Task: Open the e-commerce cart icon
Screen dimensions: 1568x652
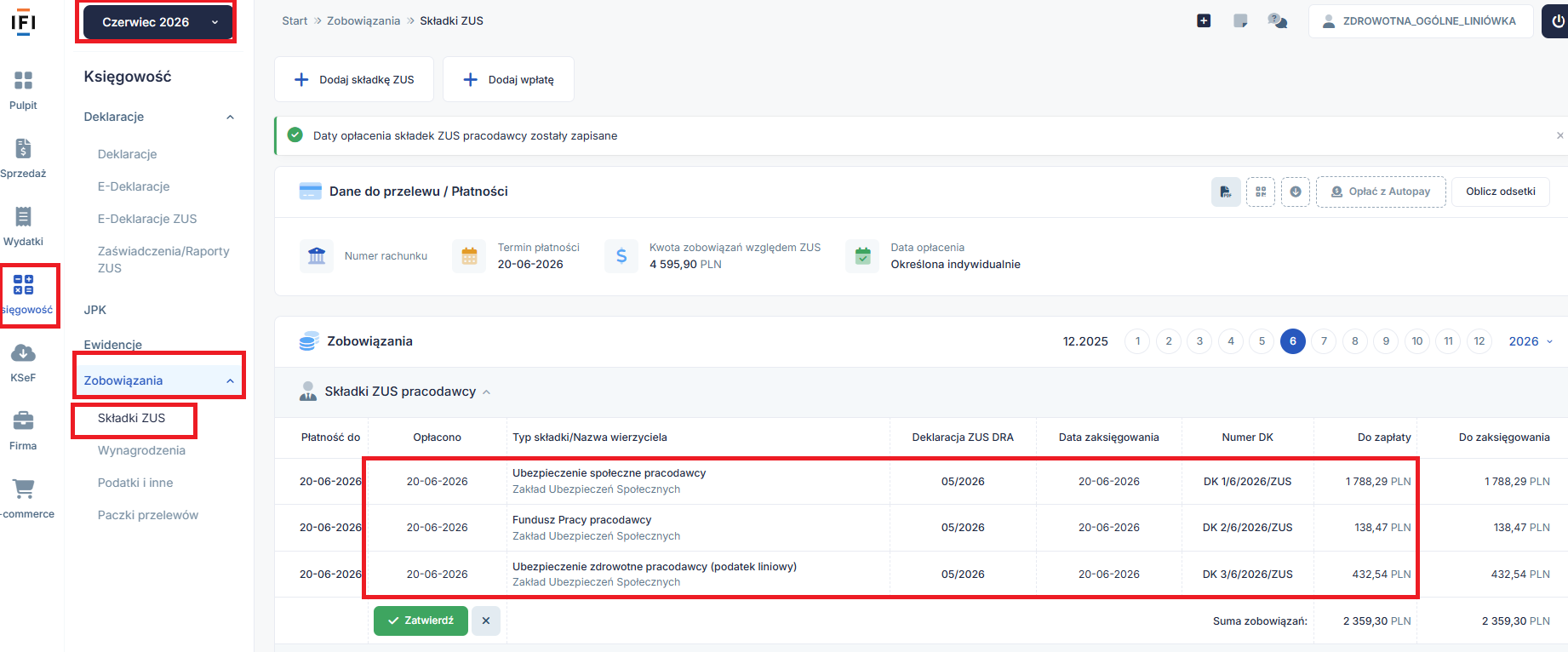Action: [23, 489]
